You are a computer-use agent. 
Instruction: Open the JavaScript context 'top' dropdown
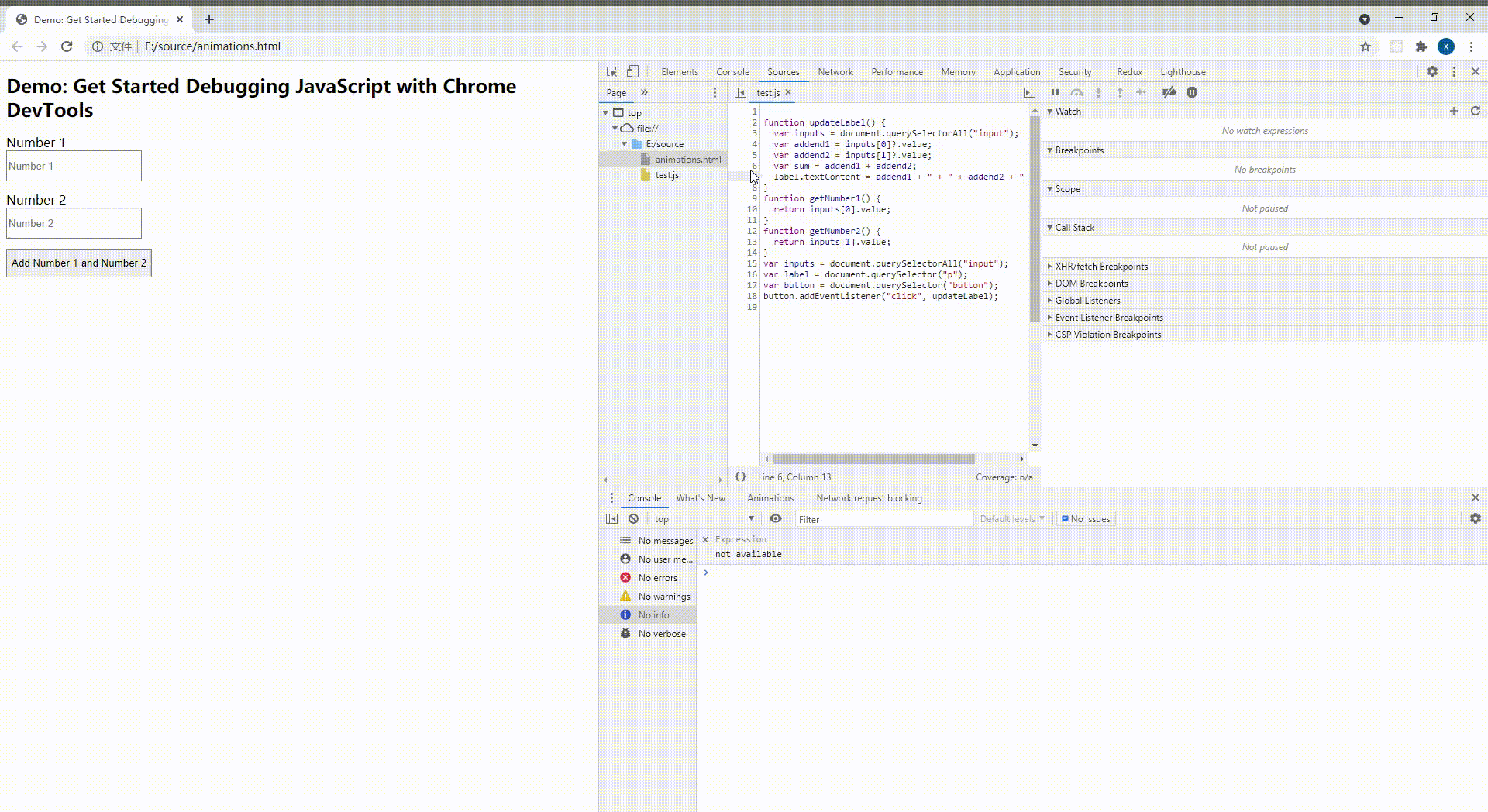(704, 519)
